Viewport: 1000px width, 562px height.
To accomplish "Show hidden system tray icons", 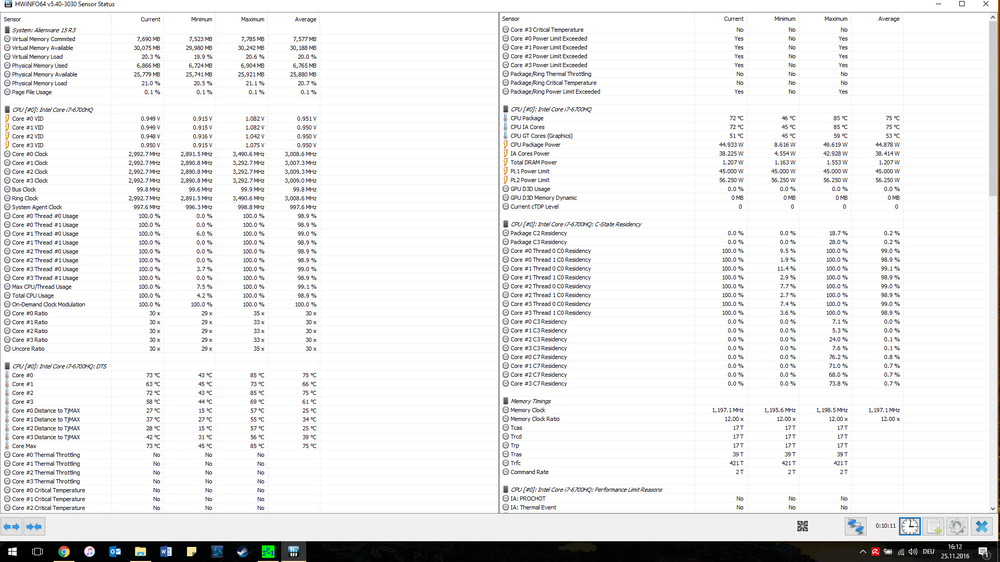I will [863, 551].
